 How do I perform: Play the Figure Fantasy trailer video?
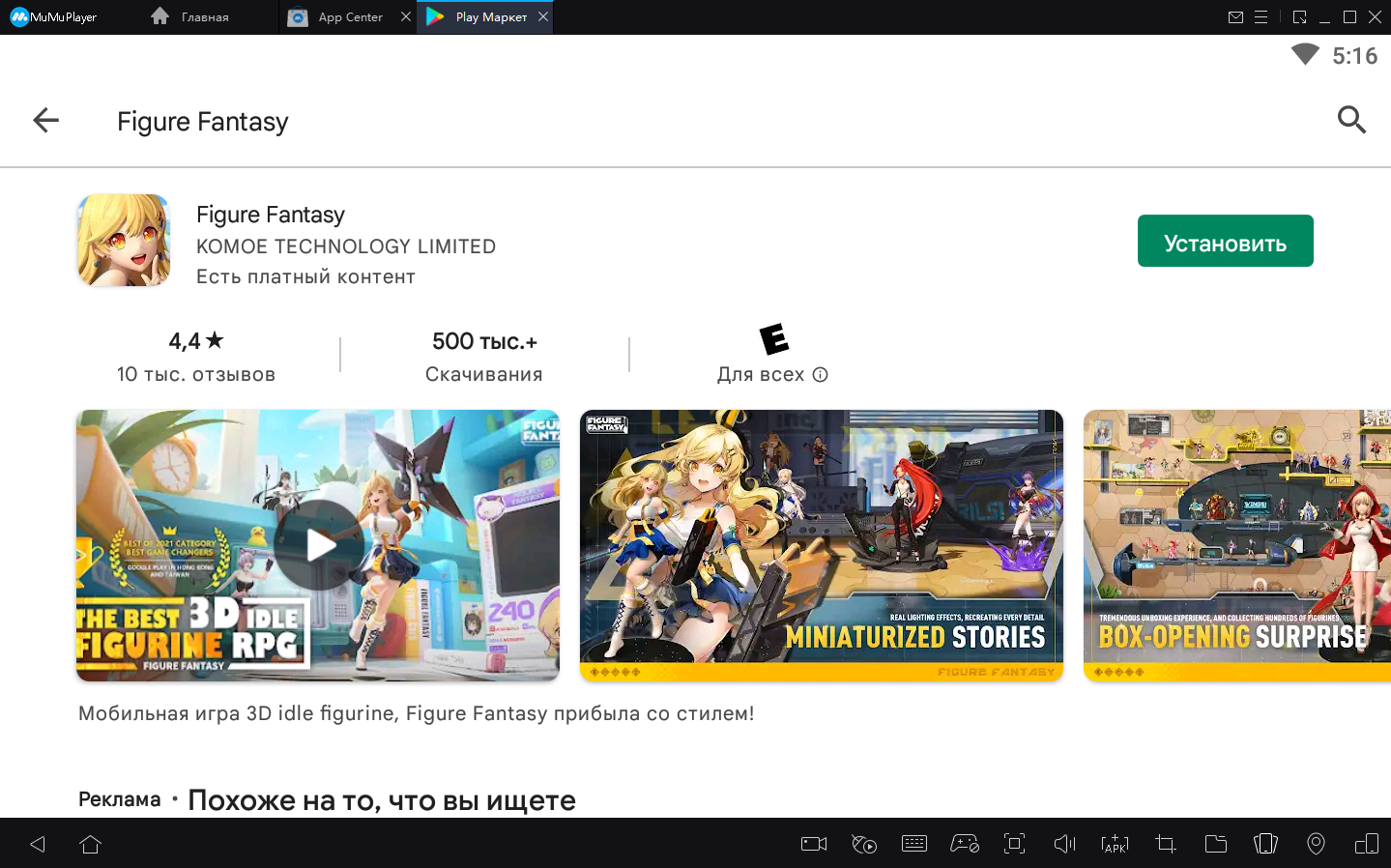(x=318, y=545)
